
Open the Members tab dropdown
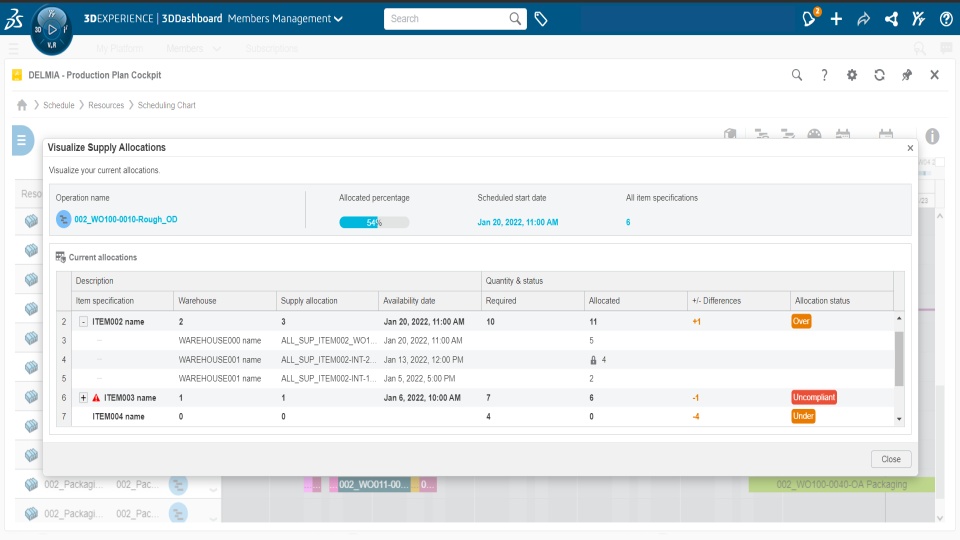(x=217, y=48)
